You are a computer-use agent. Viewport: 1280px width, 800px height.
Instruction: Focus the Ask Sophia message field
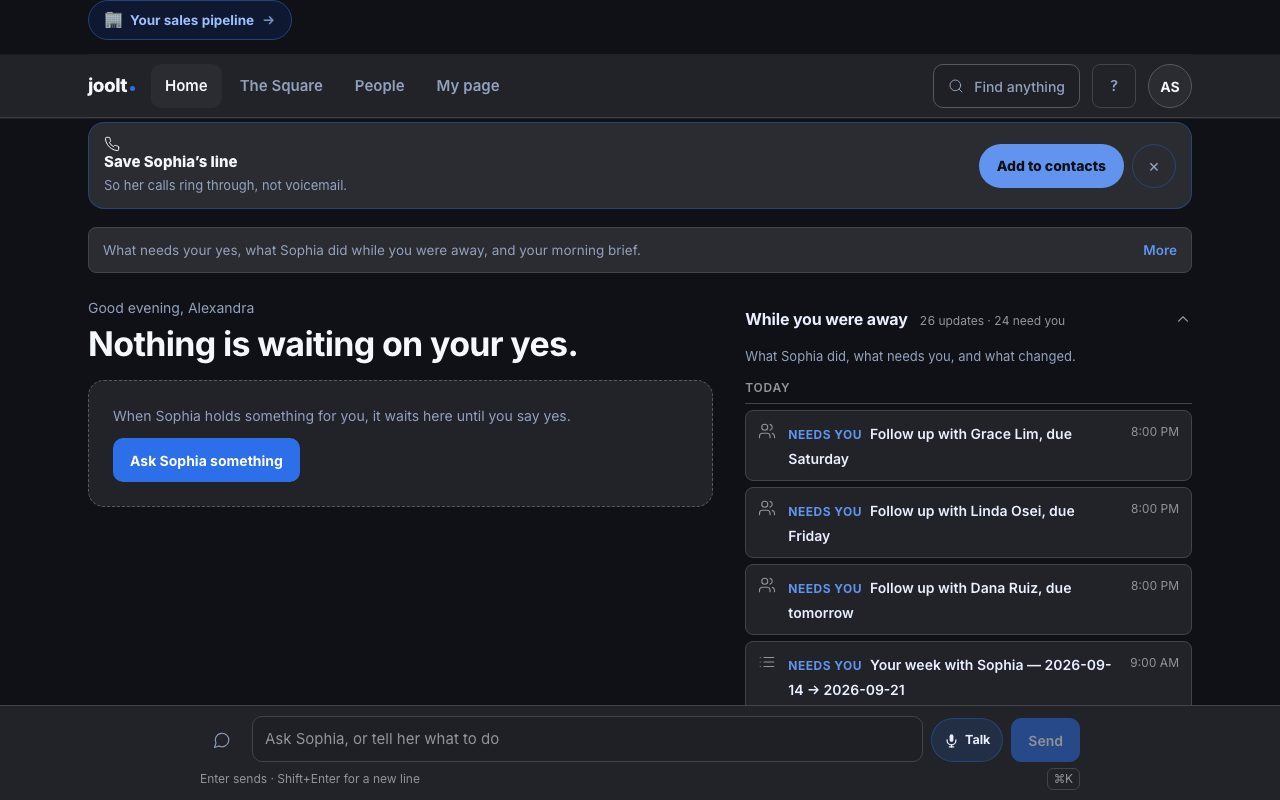587,739
